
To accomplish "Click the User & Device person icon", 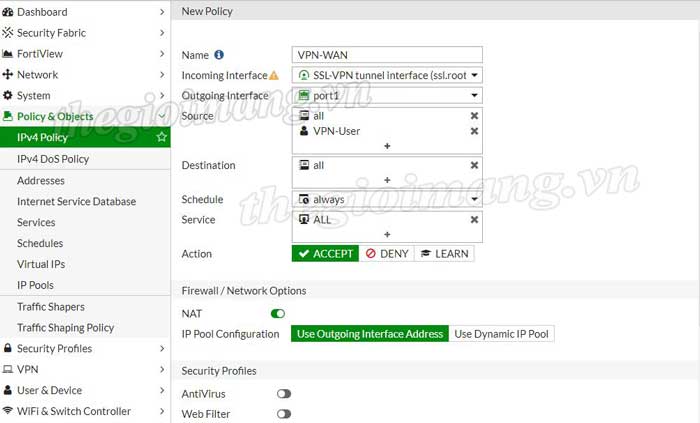I will click(x=8, y=390).
